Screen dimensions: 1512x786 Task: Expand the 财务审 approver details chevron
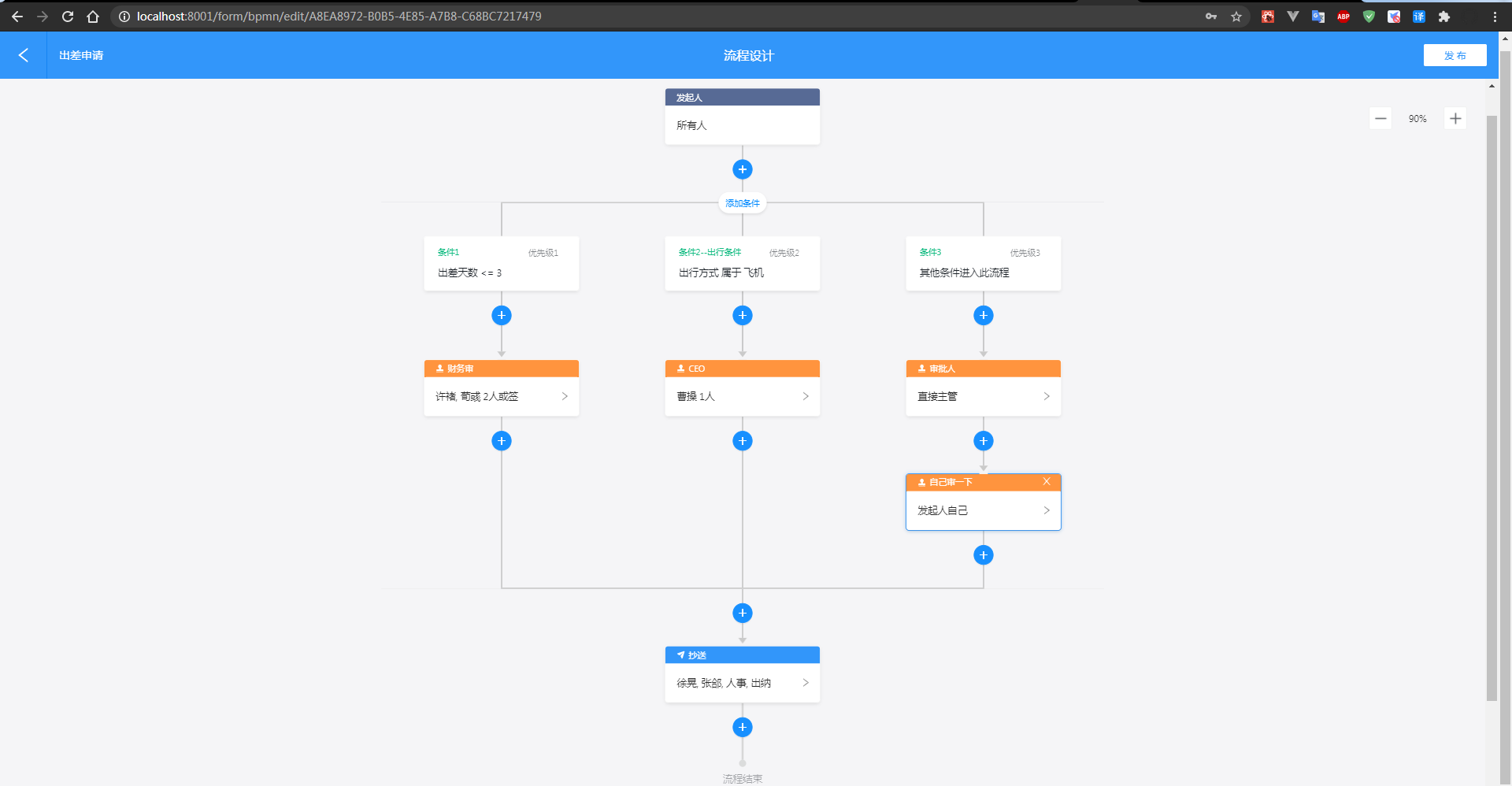coord(565,396)
